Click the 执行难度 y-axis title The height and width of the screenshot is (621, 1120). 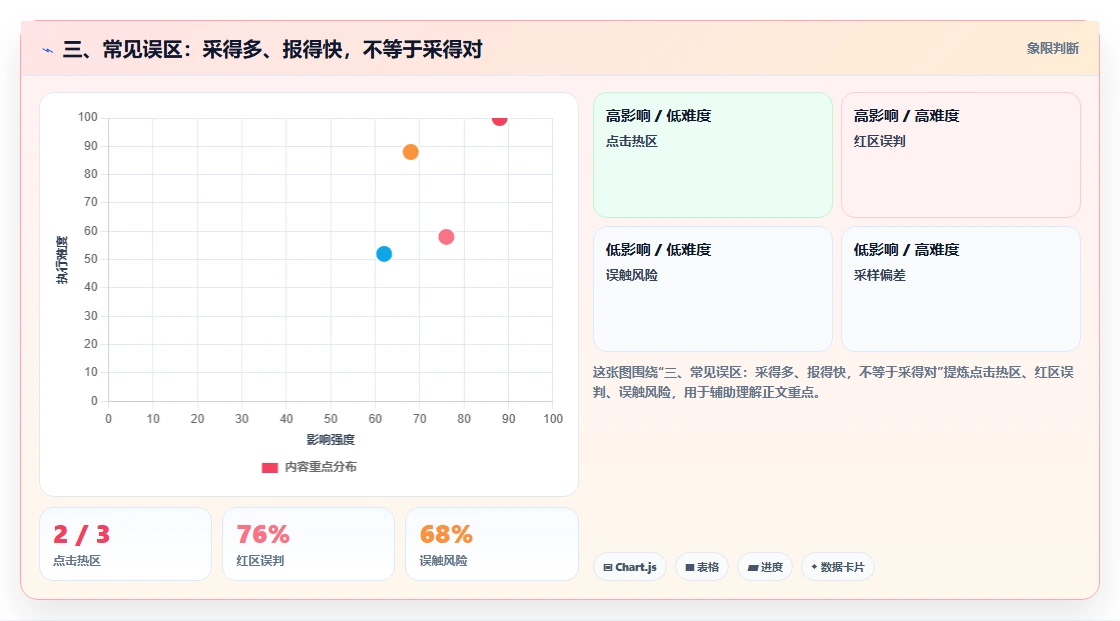click(62, 259)
